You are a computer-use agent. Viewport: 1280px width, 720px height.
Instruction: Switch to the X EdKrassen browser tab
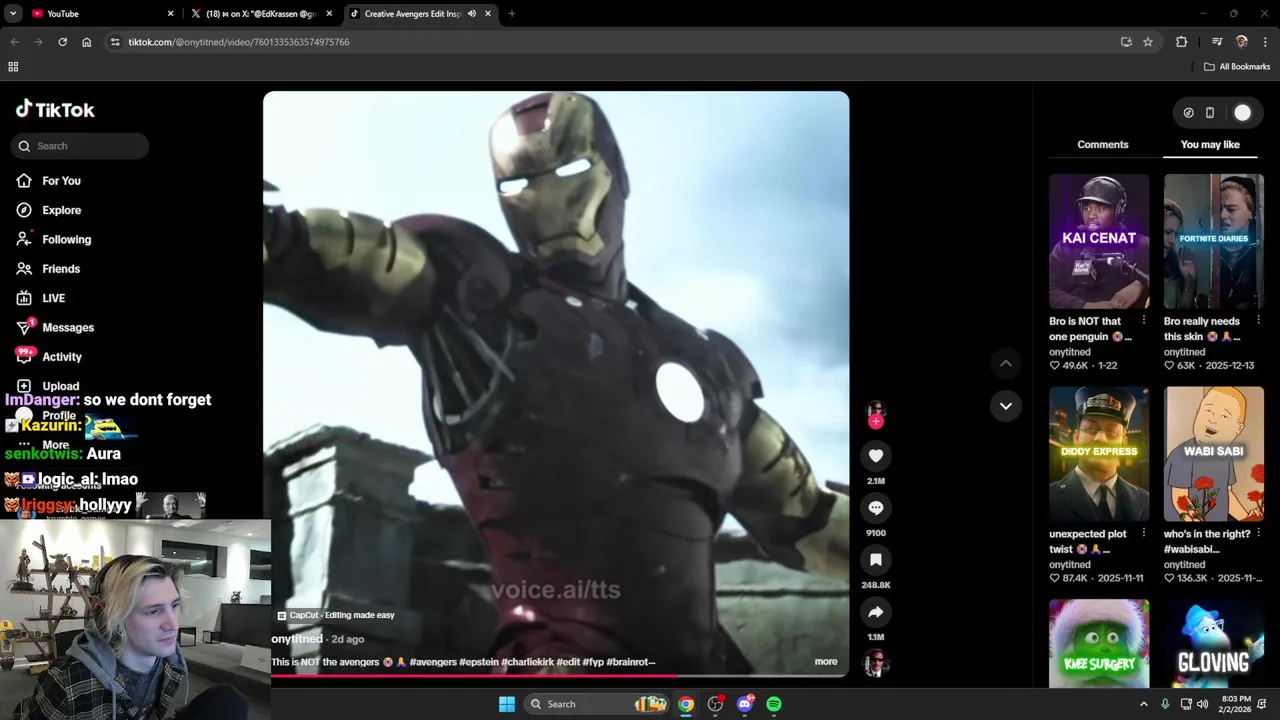click(262, 14)
